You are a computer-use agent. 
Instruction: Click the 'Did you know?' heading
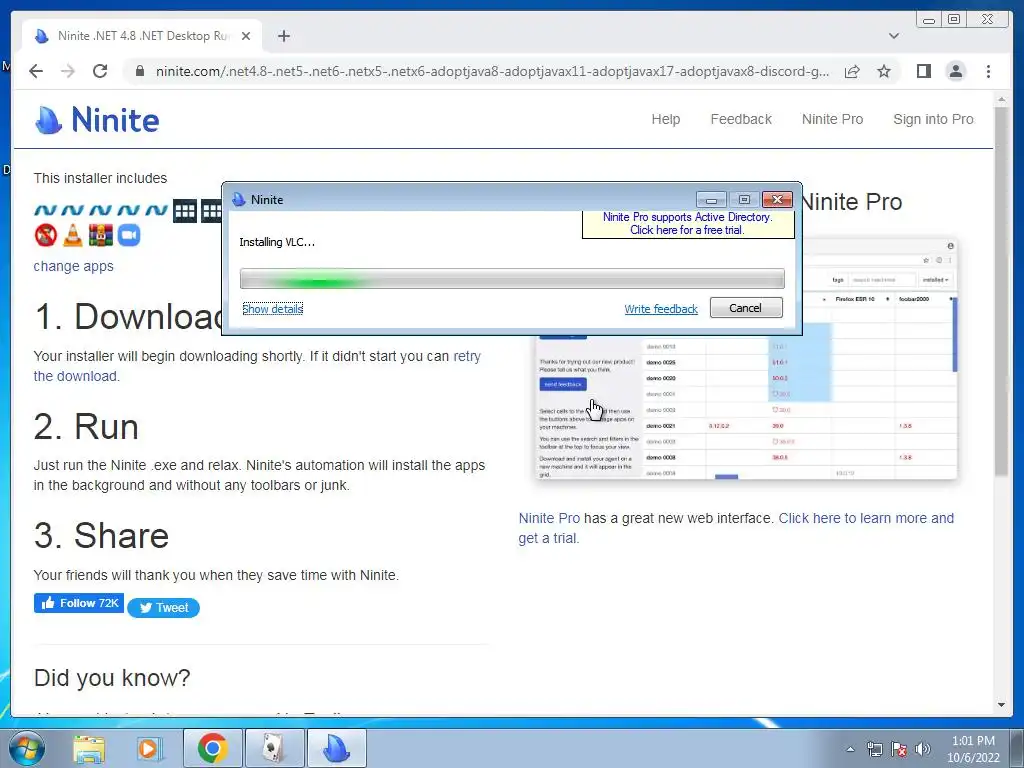pyautogui.click(x=112, y=678)
